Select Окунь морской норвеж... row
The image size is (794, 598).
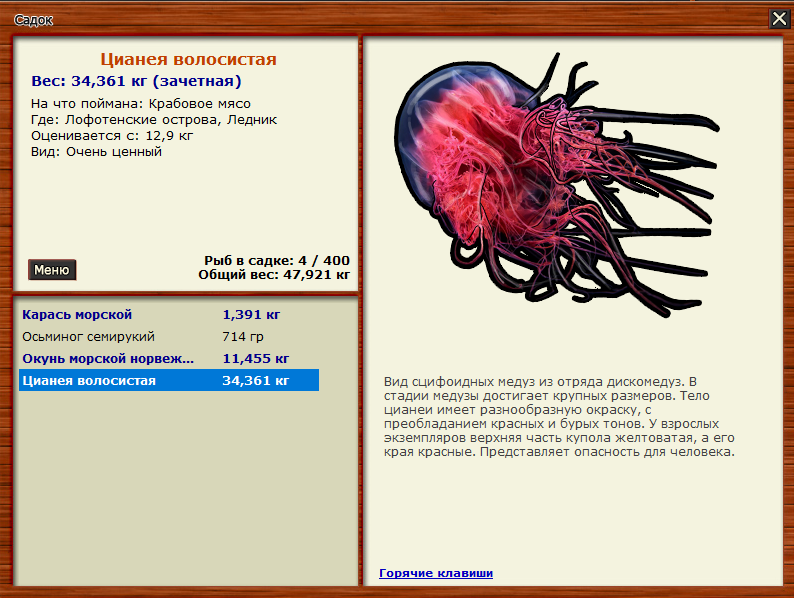[169, 358]
